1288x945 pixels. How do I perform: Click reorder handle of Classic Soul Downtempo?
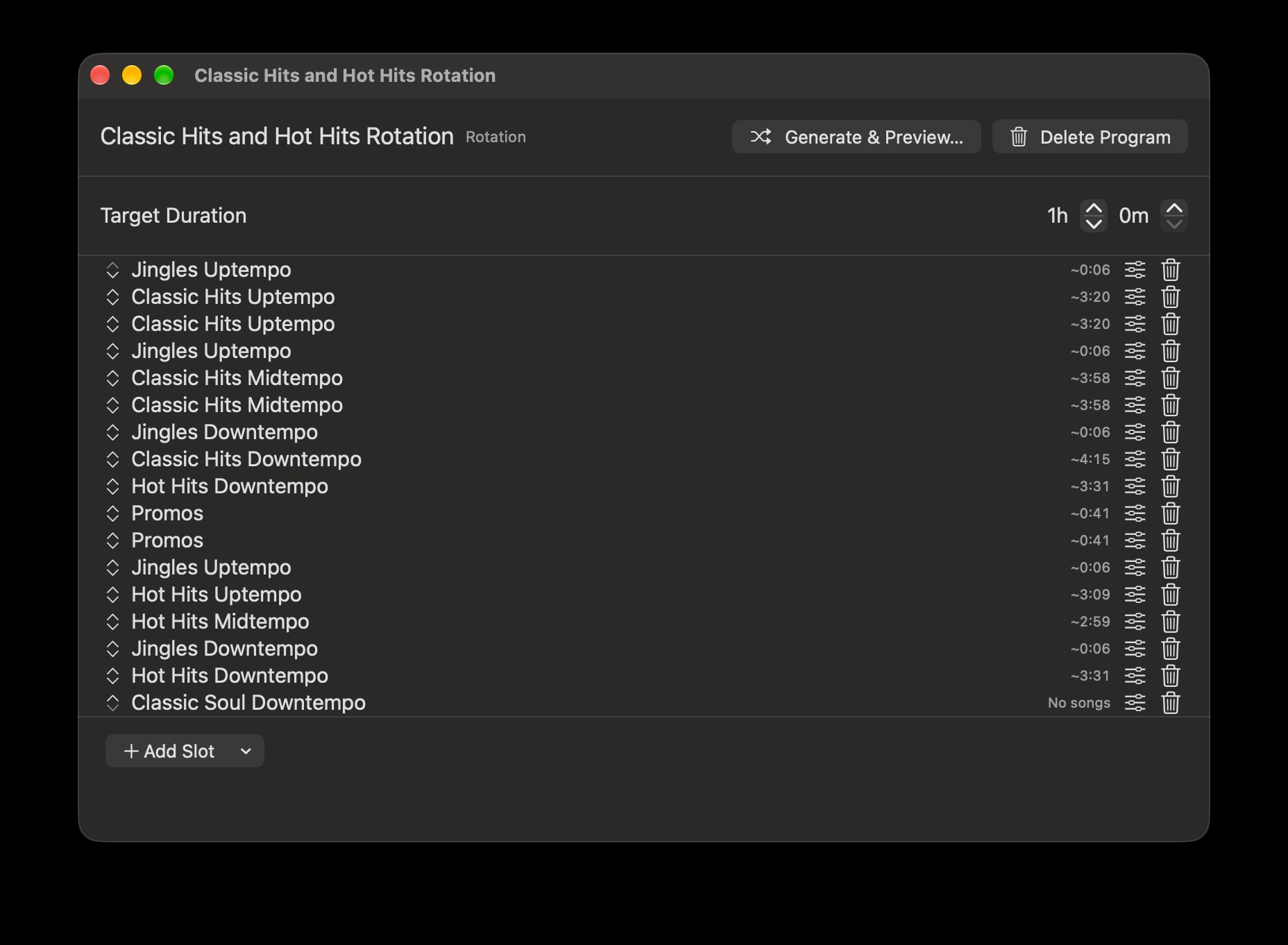tap(112, 703)
